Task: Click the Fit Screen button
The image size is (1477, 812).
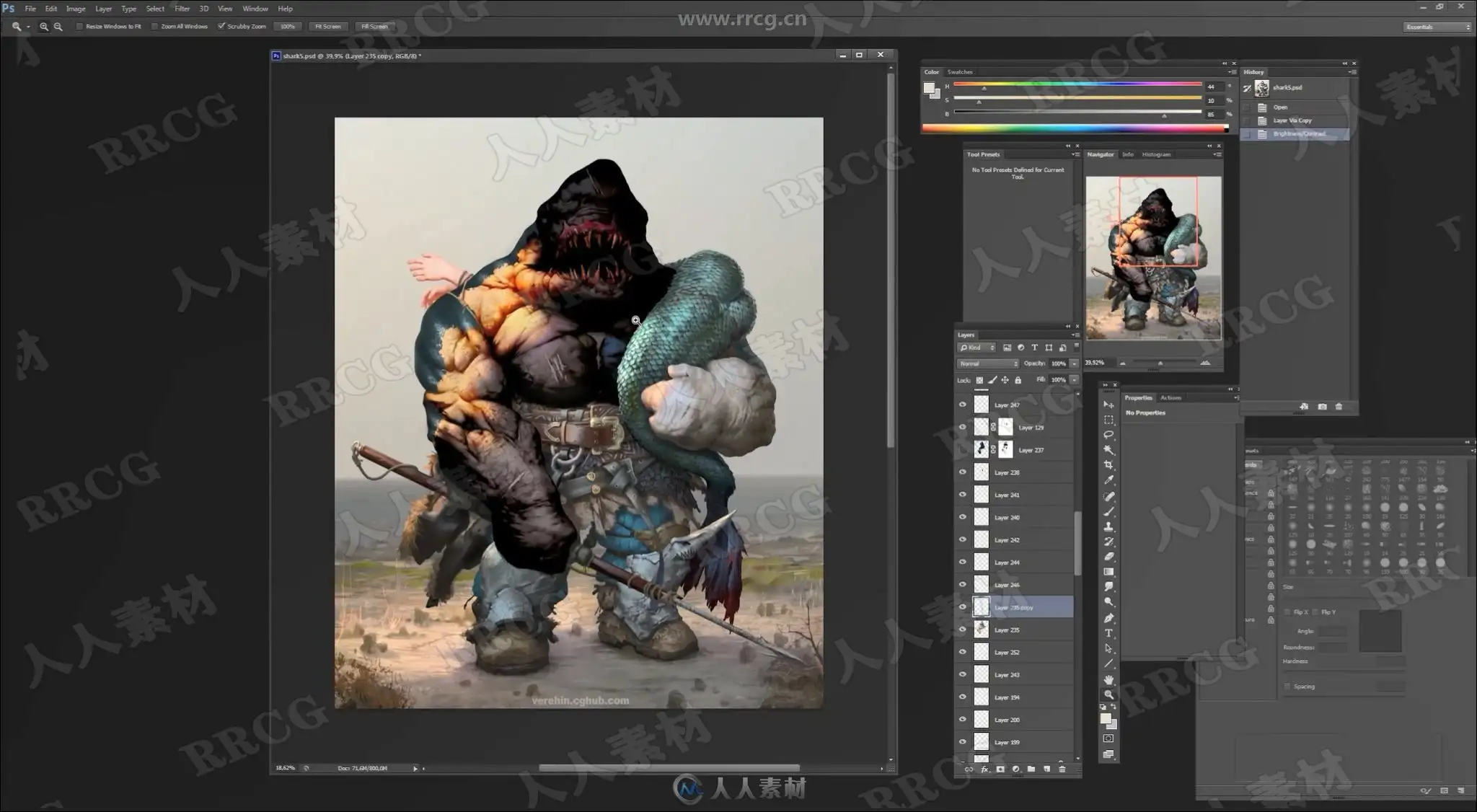Action: pos(327,27)
